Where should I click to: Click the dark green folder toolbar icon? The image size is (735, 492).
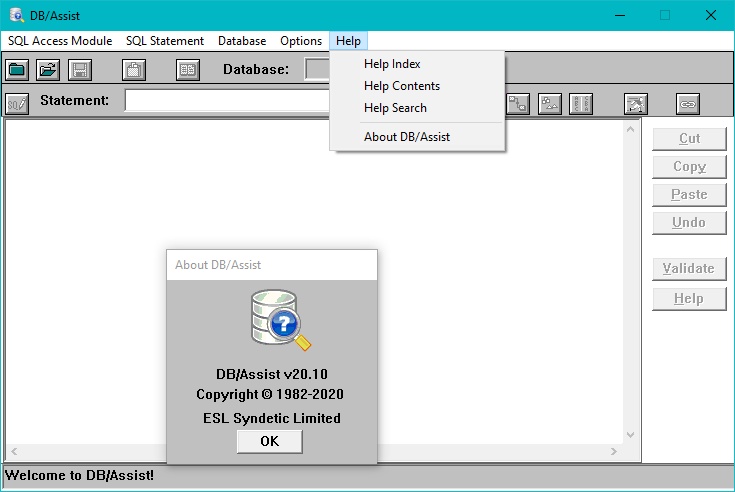(x=17, y=69)
